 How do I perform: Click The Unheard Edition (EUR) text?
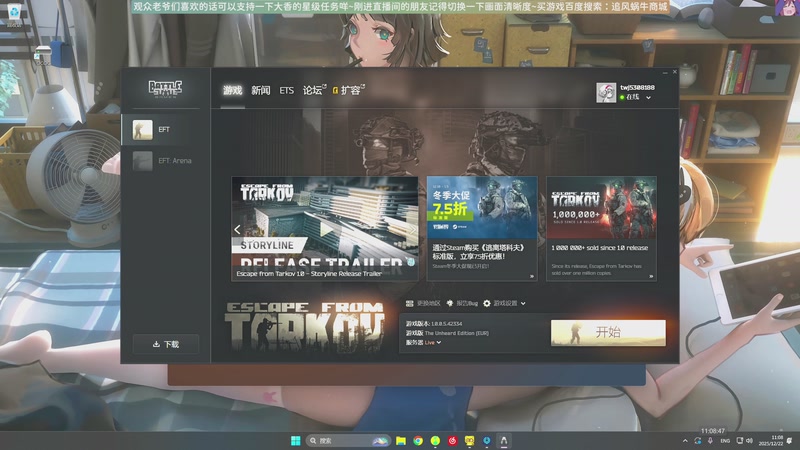tap(457, 333)
